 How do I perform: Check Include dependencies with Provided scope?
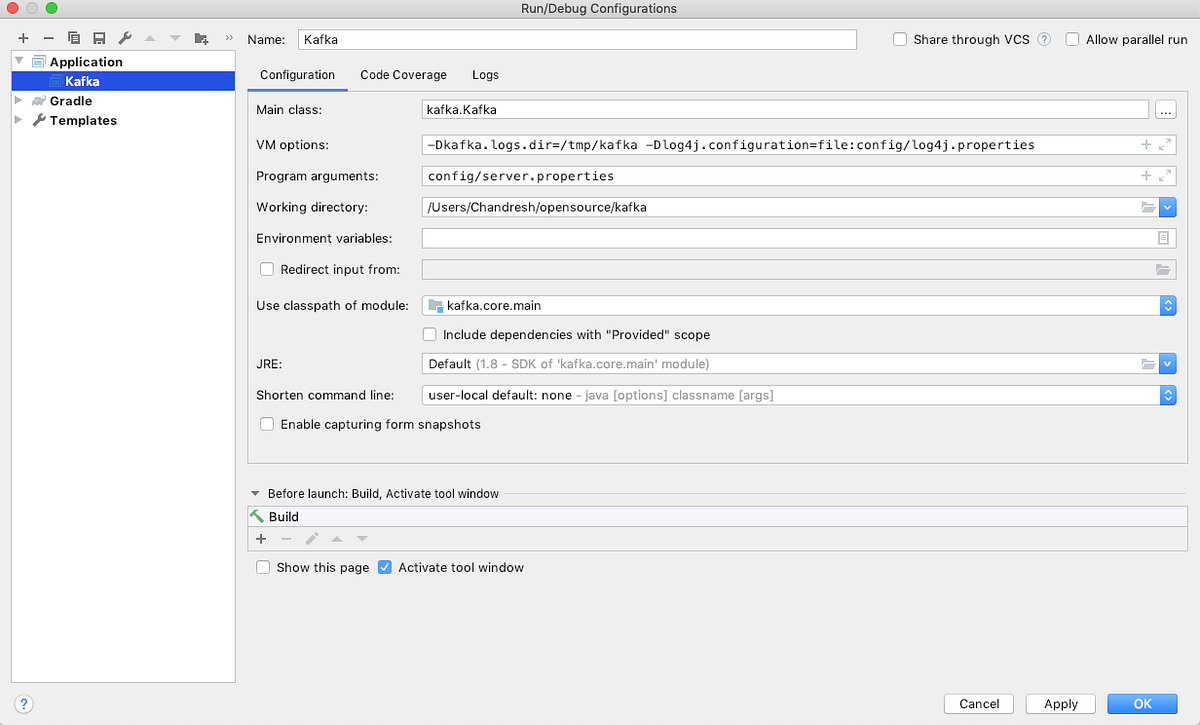429,334
